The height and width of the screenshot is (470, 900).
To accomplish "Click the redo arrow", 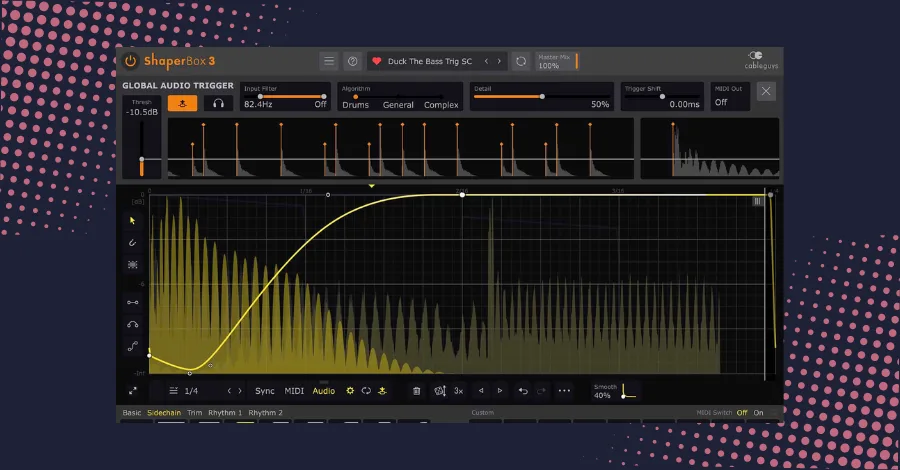I will 541,391.
